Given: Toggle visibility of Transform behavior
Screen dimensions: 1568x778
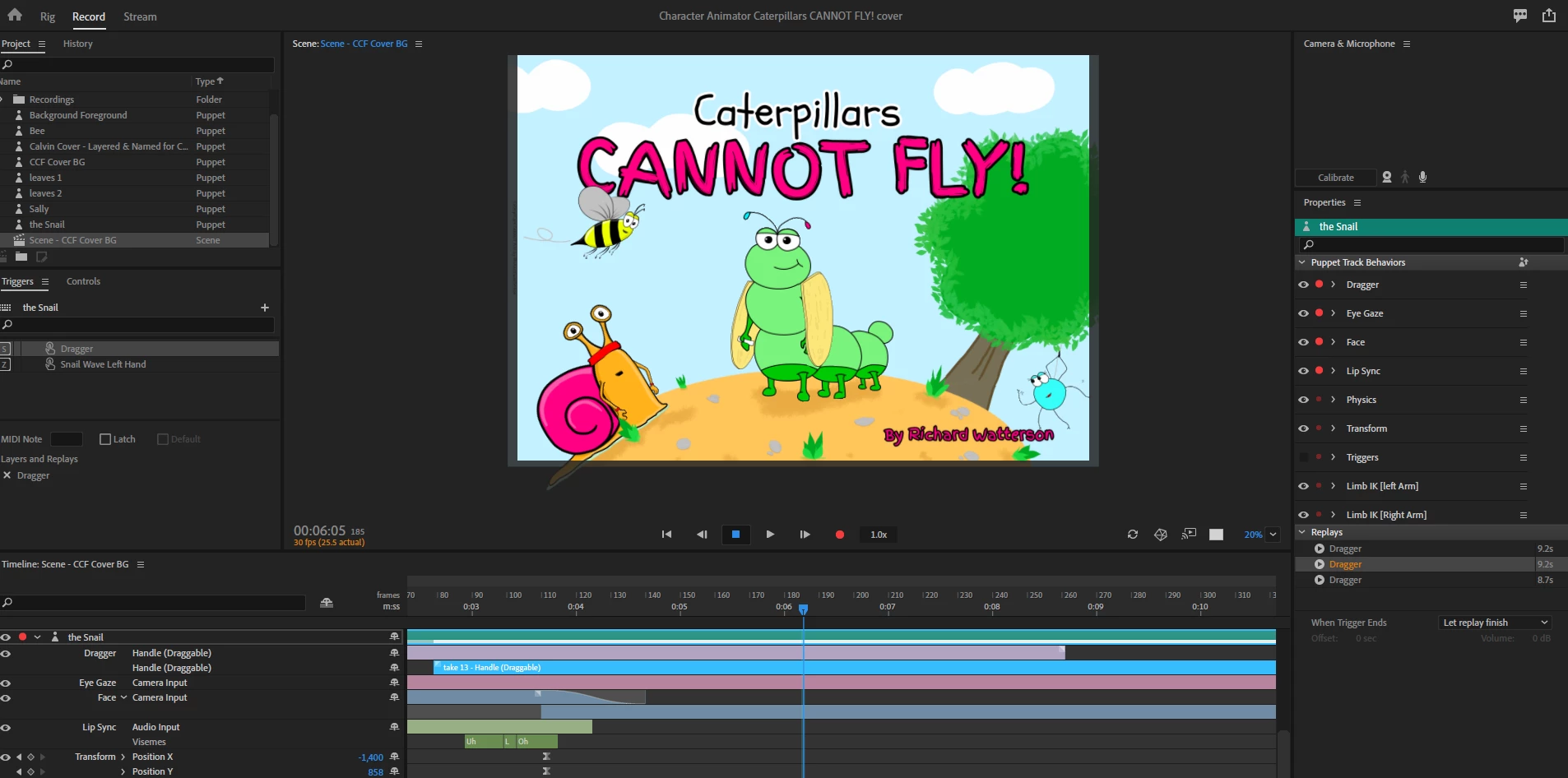Looking at the screenshot, I should [1303, 428].
